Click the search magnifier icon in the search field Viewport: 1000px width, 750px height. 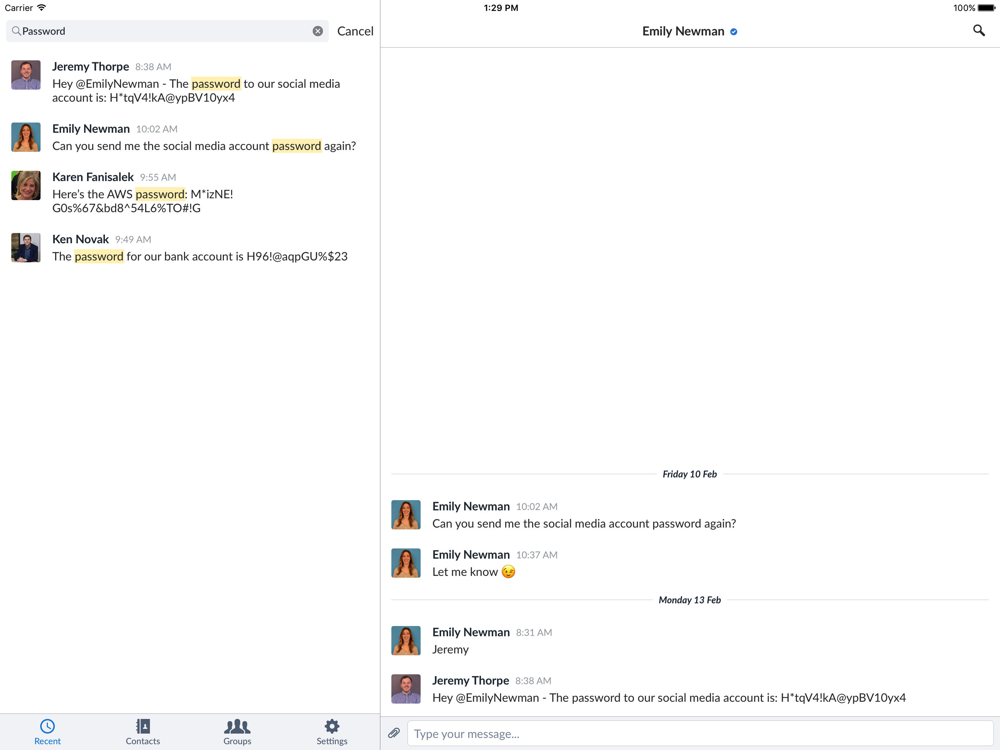[16, 31]
